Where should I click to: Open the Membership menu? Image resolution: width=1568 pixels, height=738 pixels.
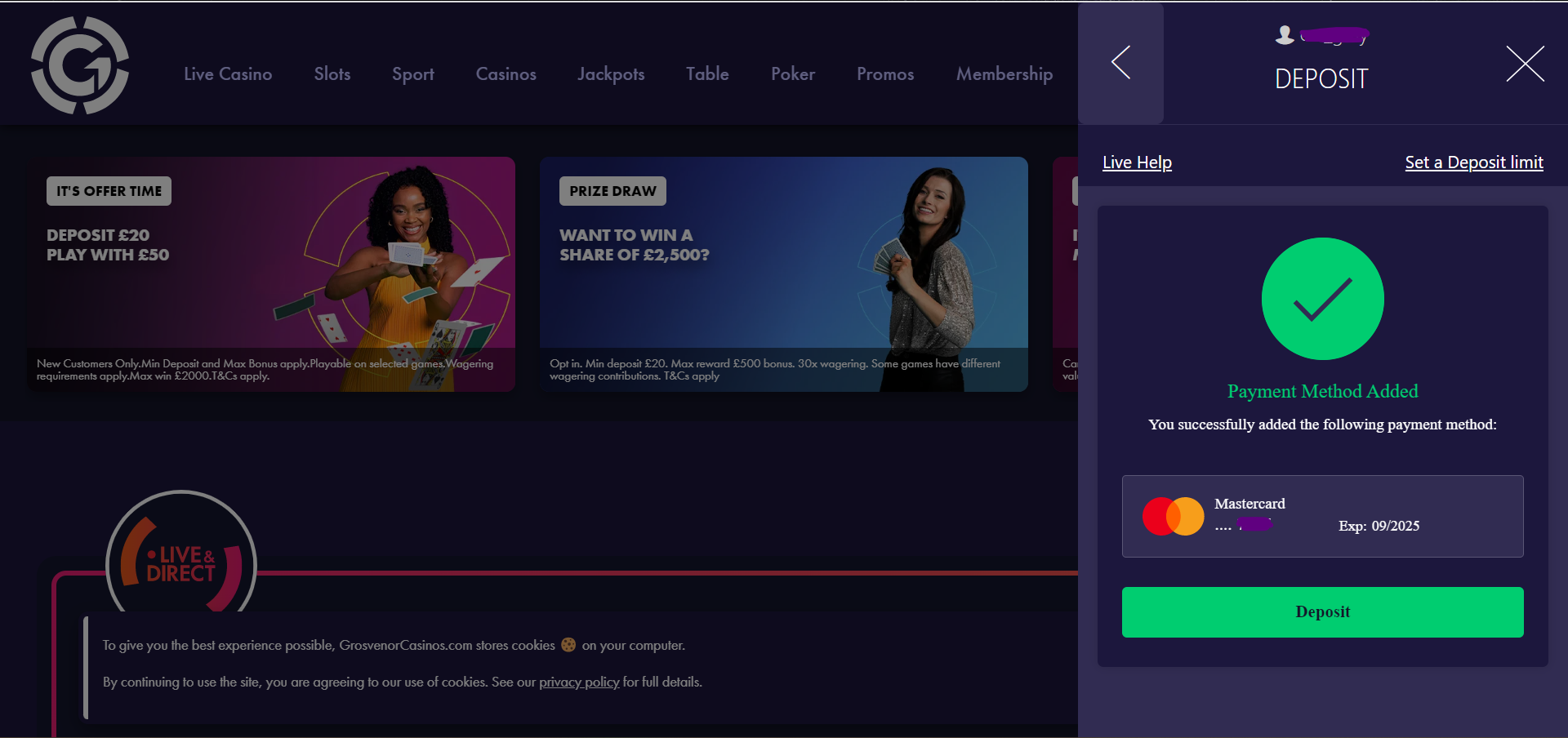1004,74
